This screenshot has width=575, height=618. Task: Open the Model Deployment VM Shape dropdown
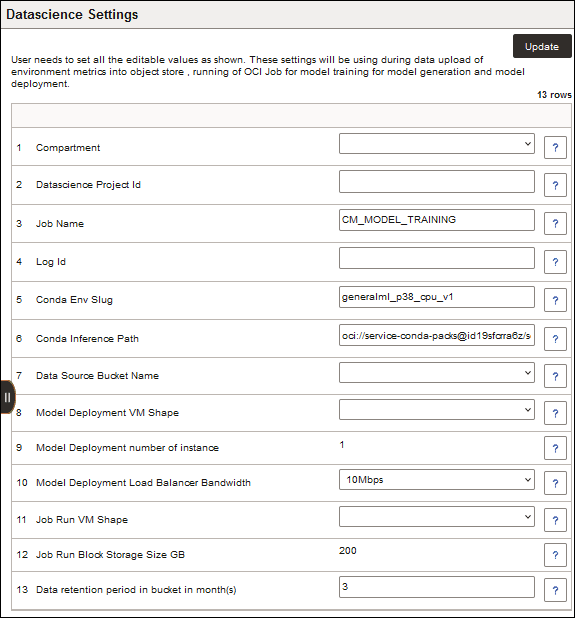(437, 410)
